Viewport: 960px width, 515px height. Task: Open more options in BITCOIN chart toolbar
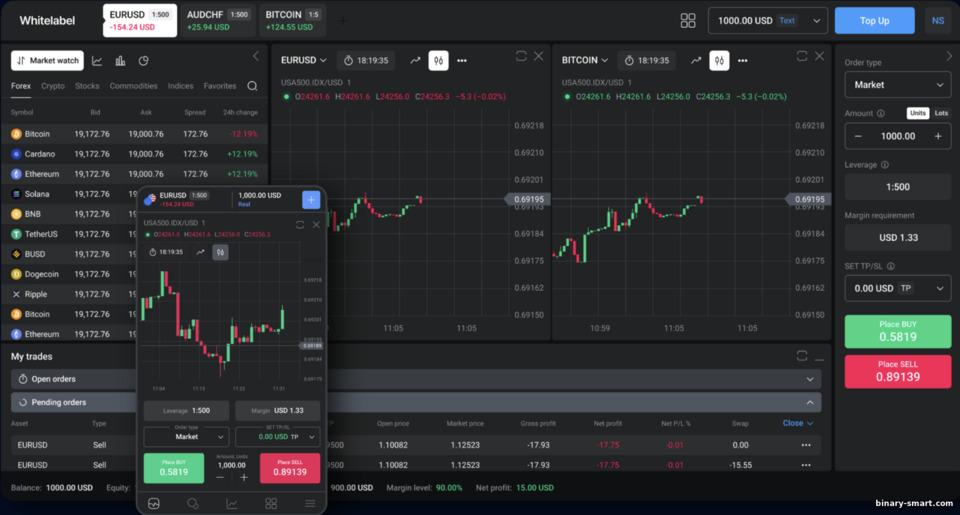(x=743, y=61)
